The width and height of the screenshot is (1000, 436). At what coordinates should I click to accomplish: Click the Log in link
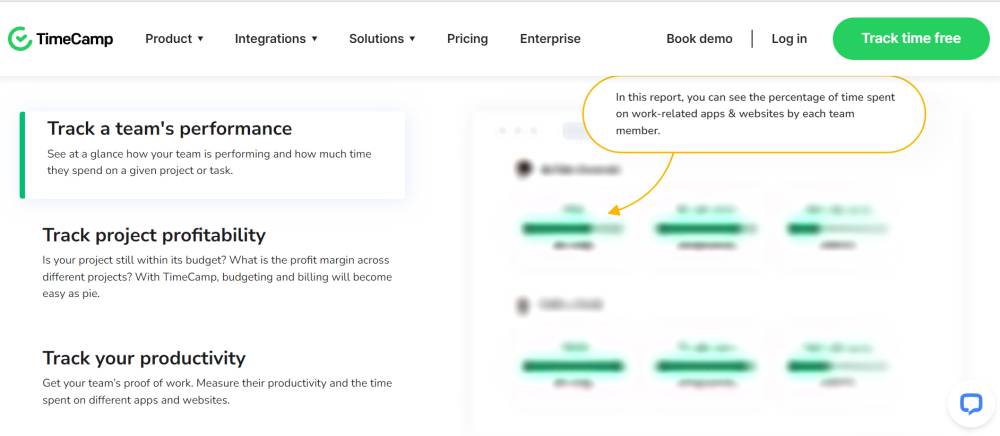coord(789,39)
